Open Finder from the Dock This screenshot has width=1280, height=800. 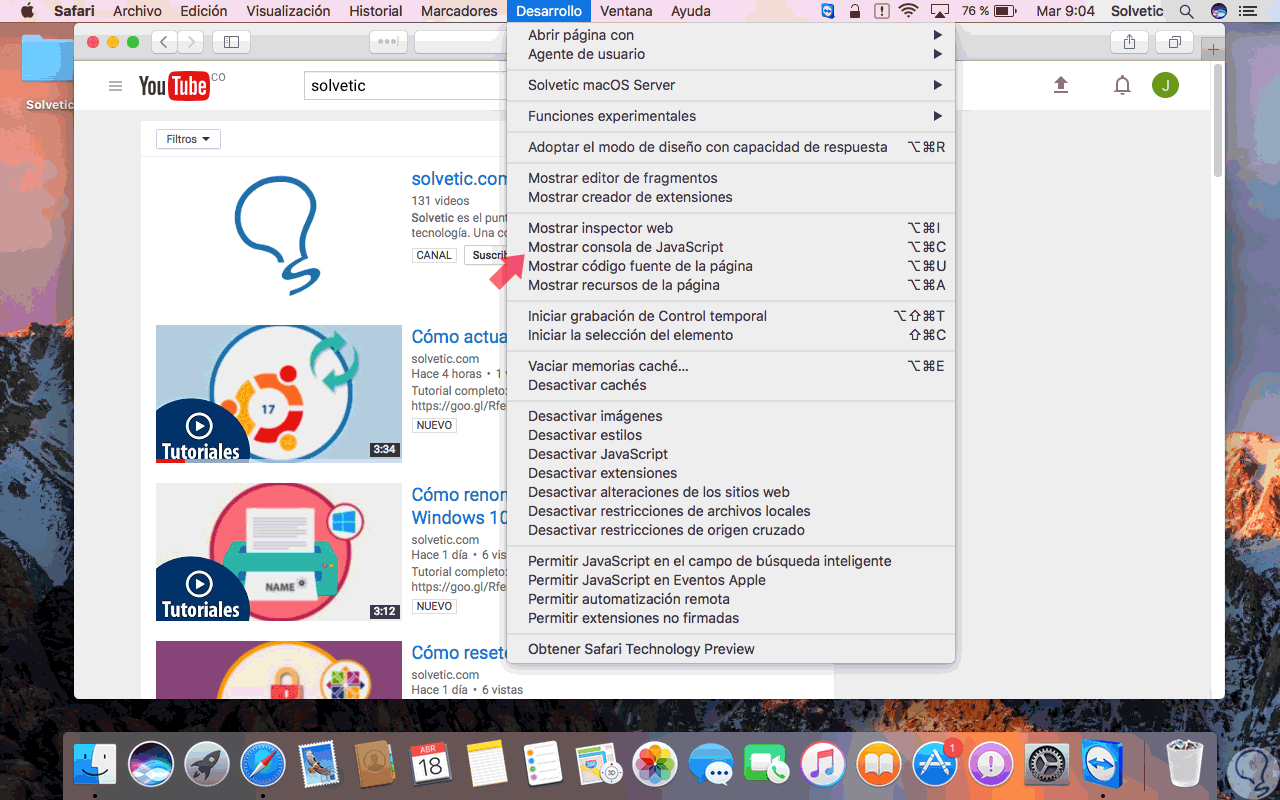(x=96, y=765)
